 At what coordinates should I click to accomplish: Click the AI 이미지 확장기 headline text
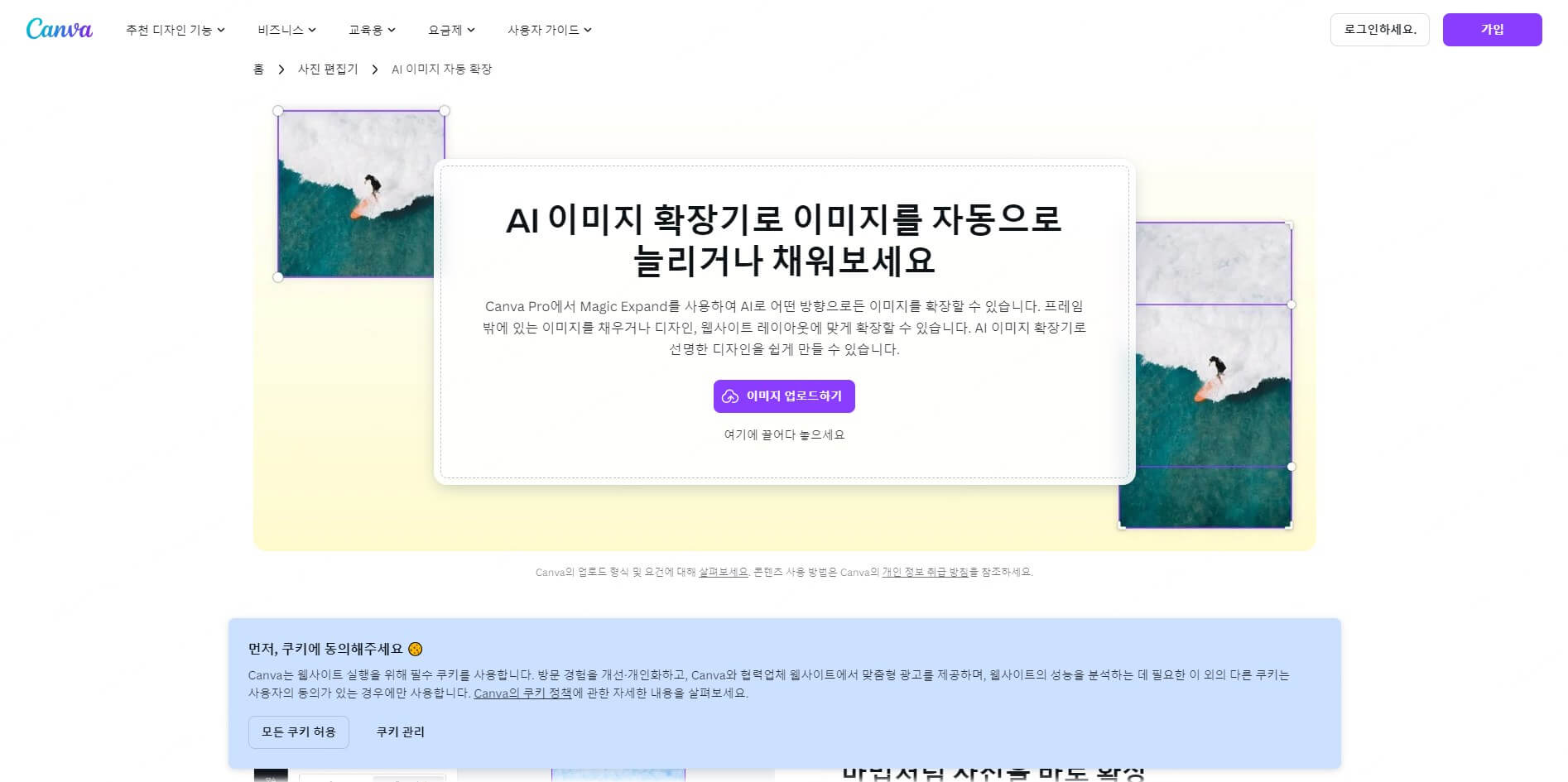(x=783, y=239)
